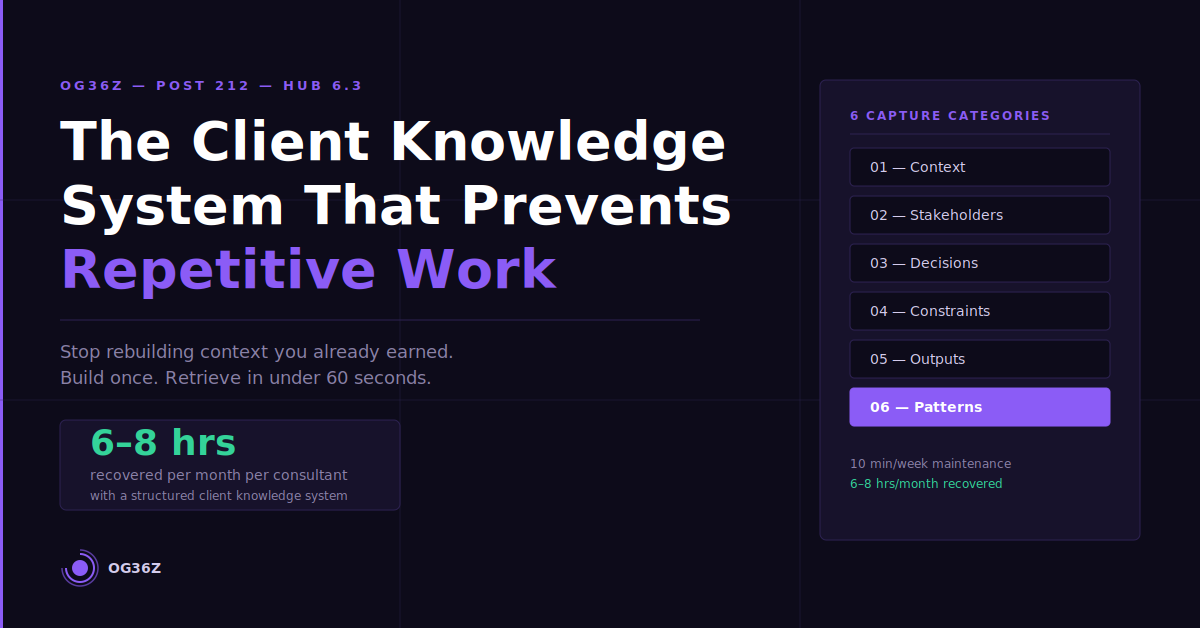Click green 6–8 hrs/month recovered text
Screen dimensions: 1200x628
(x=926, y=484)
